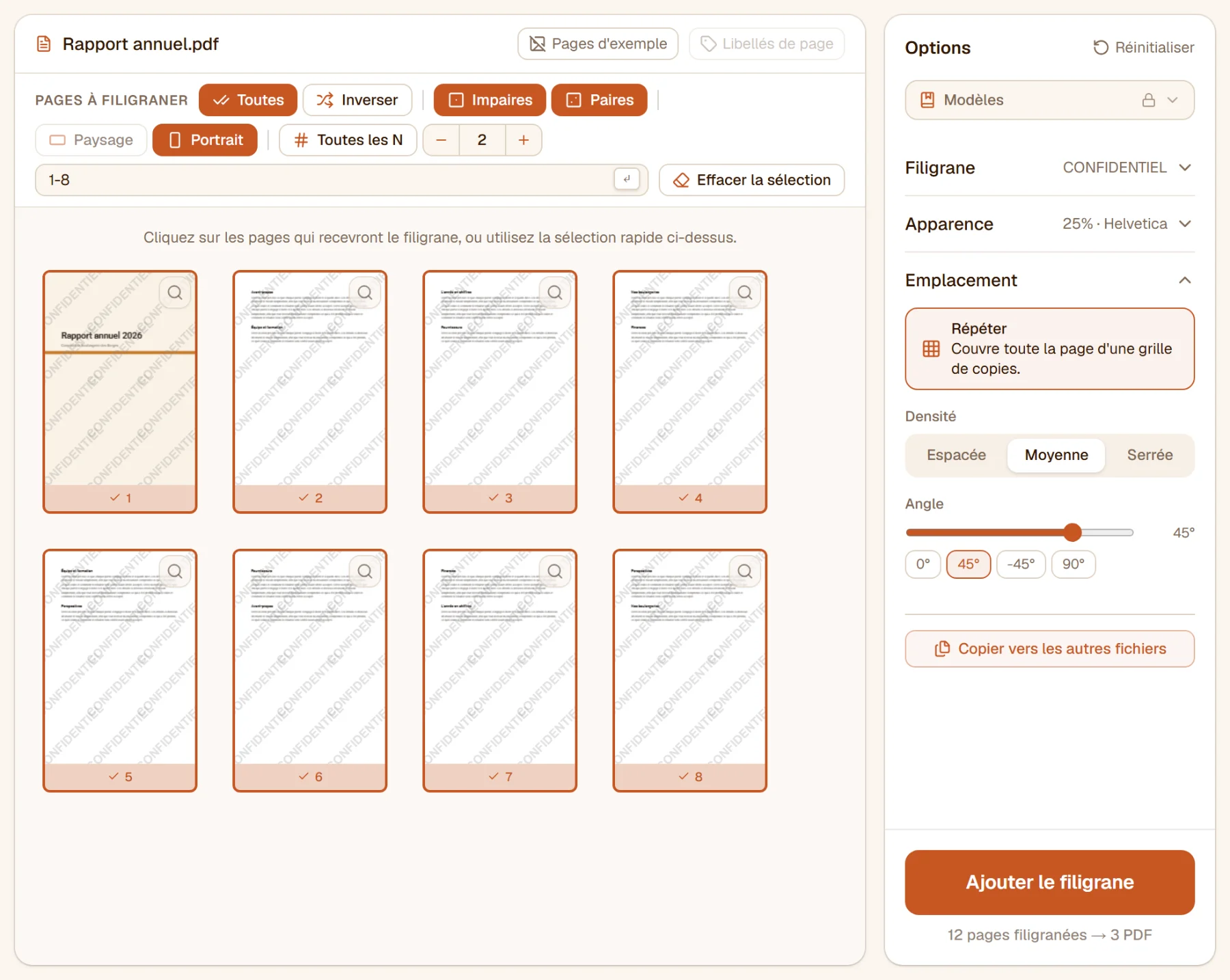Set angle preset to 0°
The width and height of the screenshot is (1230, 980).
tap(923, 564)
